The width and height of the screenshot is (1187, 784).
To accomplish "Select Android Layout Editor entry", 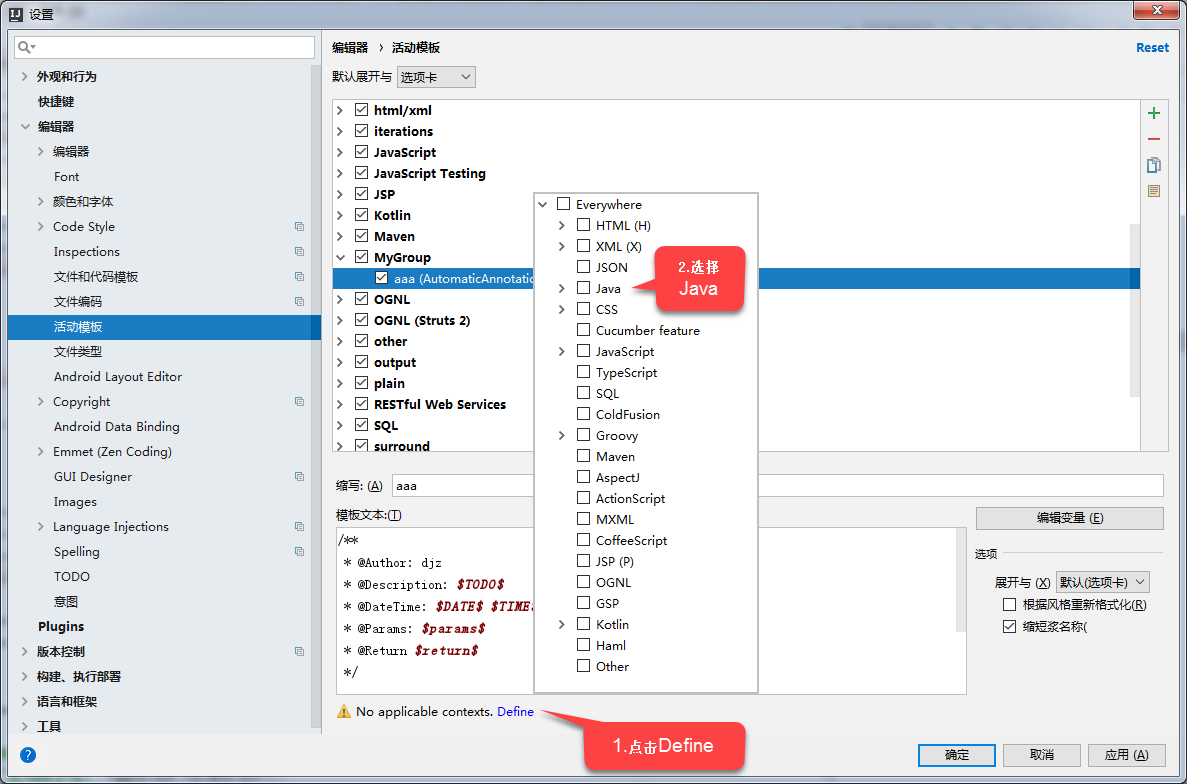I will [x=118, y=376].
